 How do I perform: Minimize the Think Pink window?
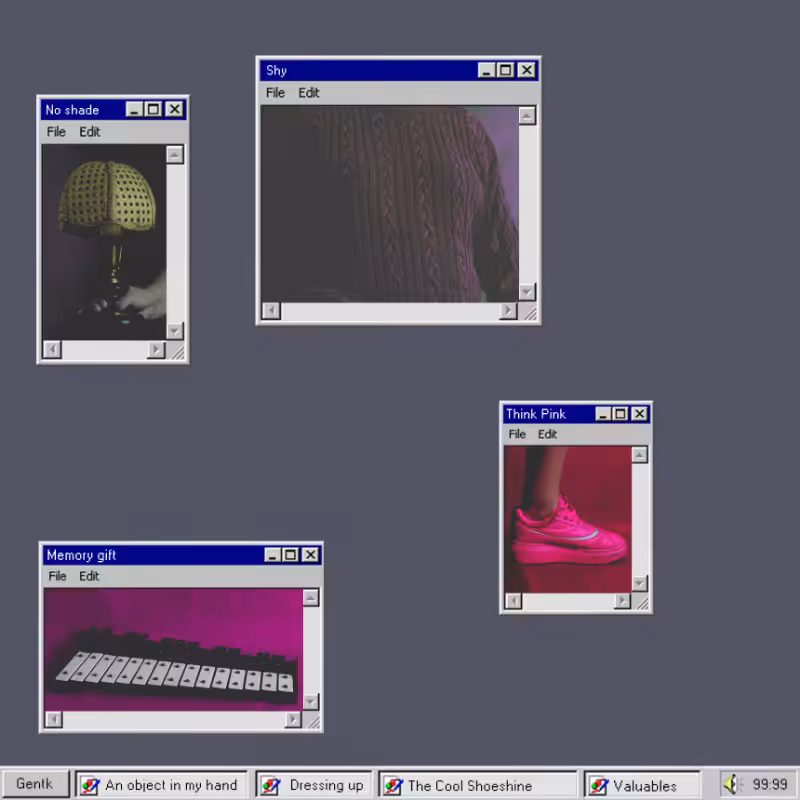click(x=603, y=414)
